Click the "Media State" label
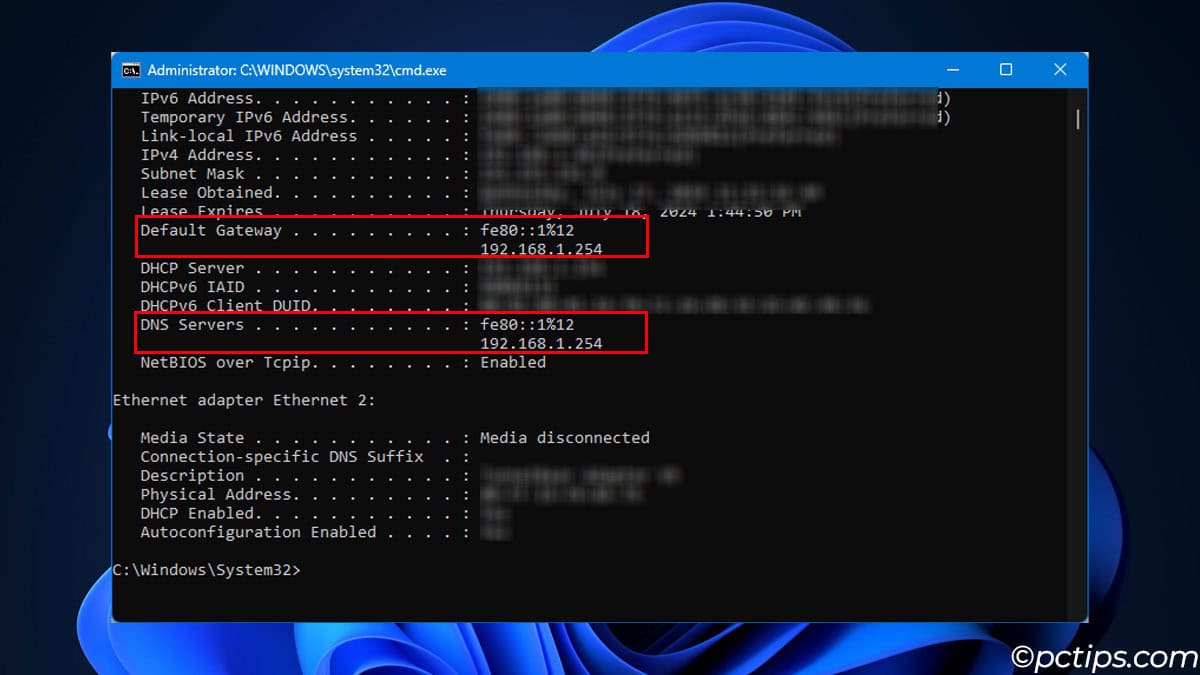The width and height of the screenshot is (1200, 675). pyautogui.click(x=192, y=438)
